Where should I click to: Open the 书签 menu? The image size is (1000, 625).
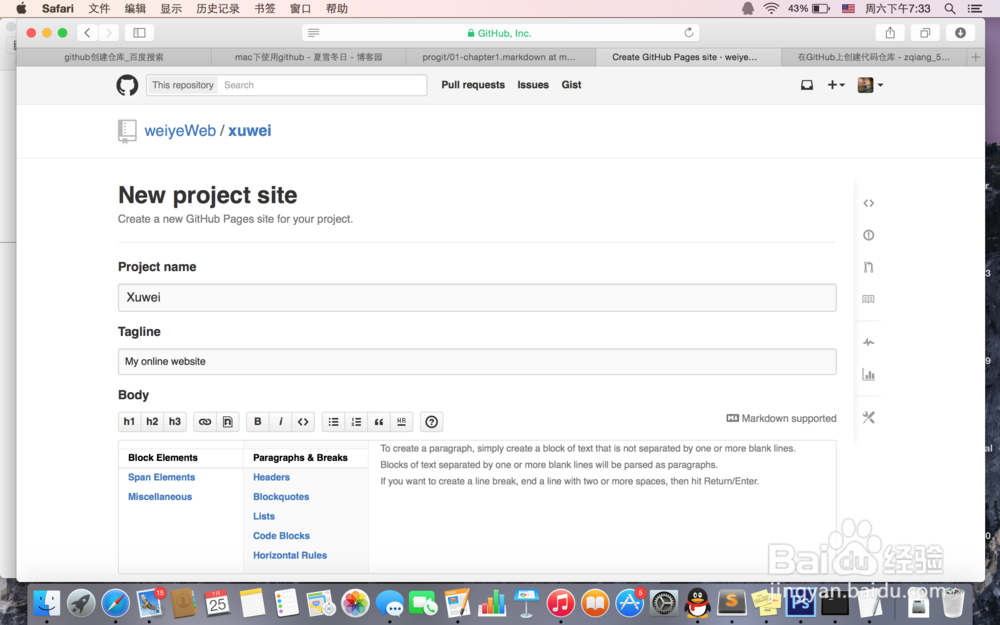click(265, 8)
